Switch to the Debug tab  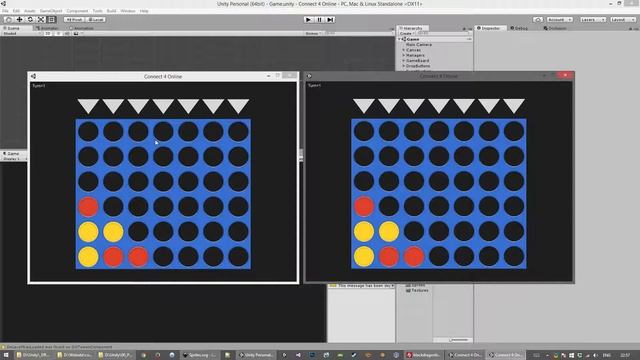520,28
